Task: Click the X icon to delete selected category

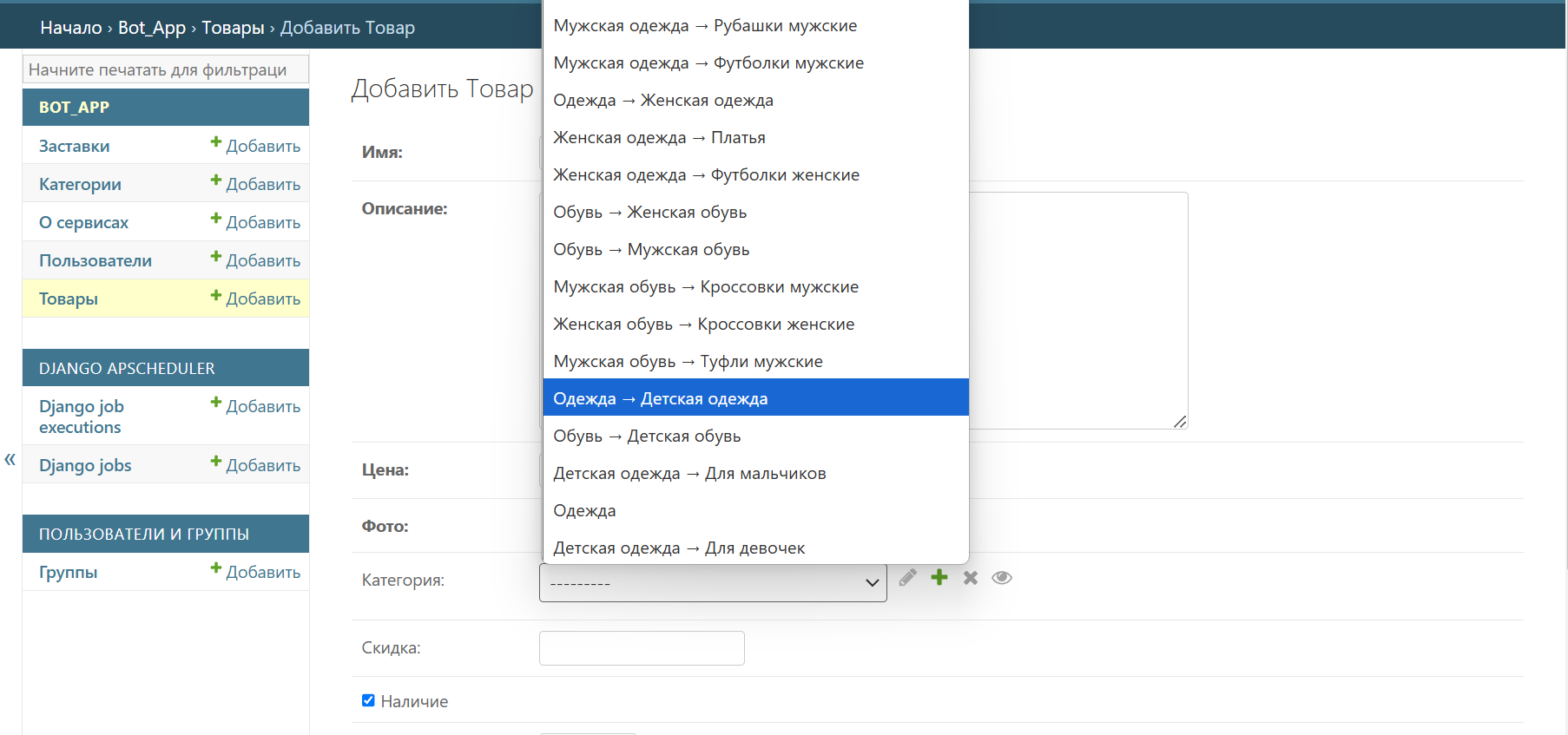Action: (x=971, y=578)
